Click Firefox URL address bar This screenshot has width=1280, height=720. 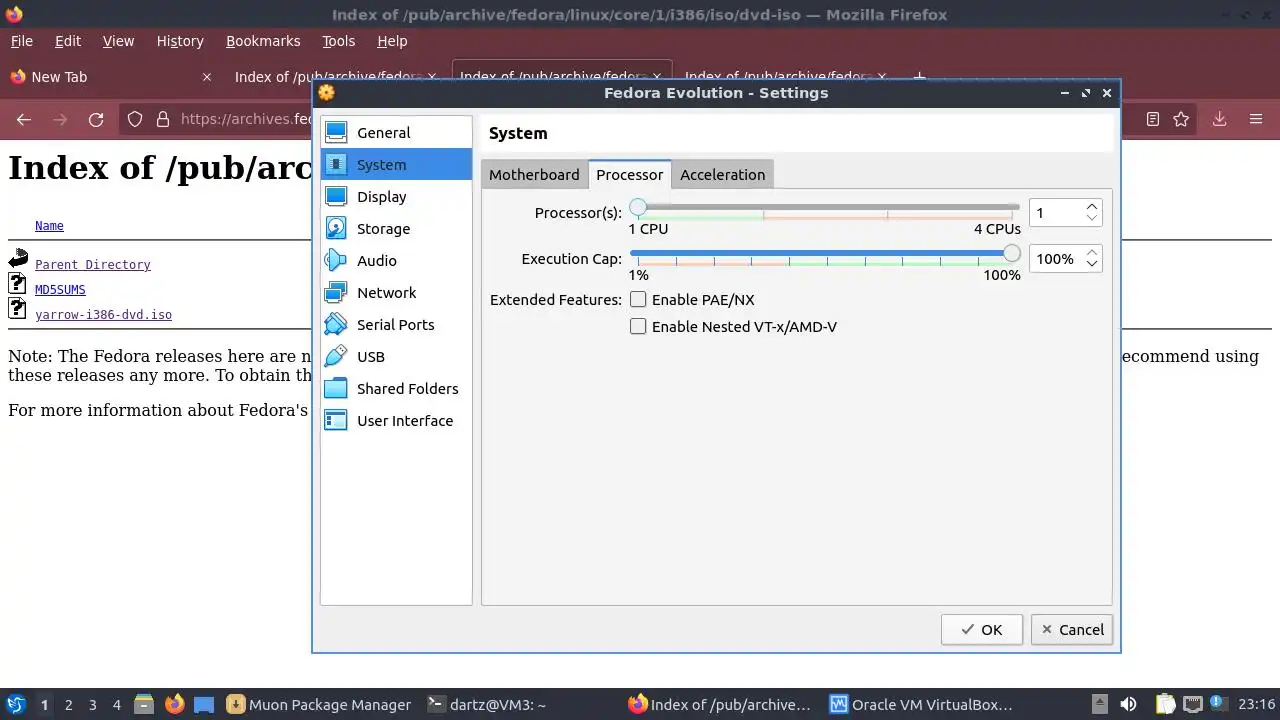[246, 119]
